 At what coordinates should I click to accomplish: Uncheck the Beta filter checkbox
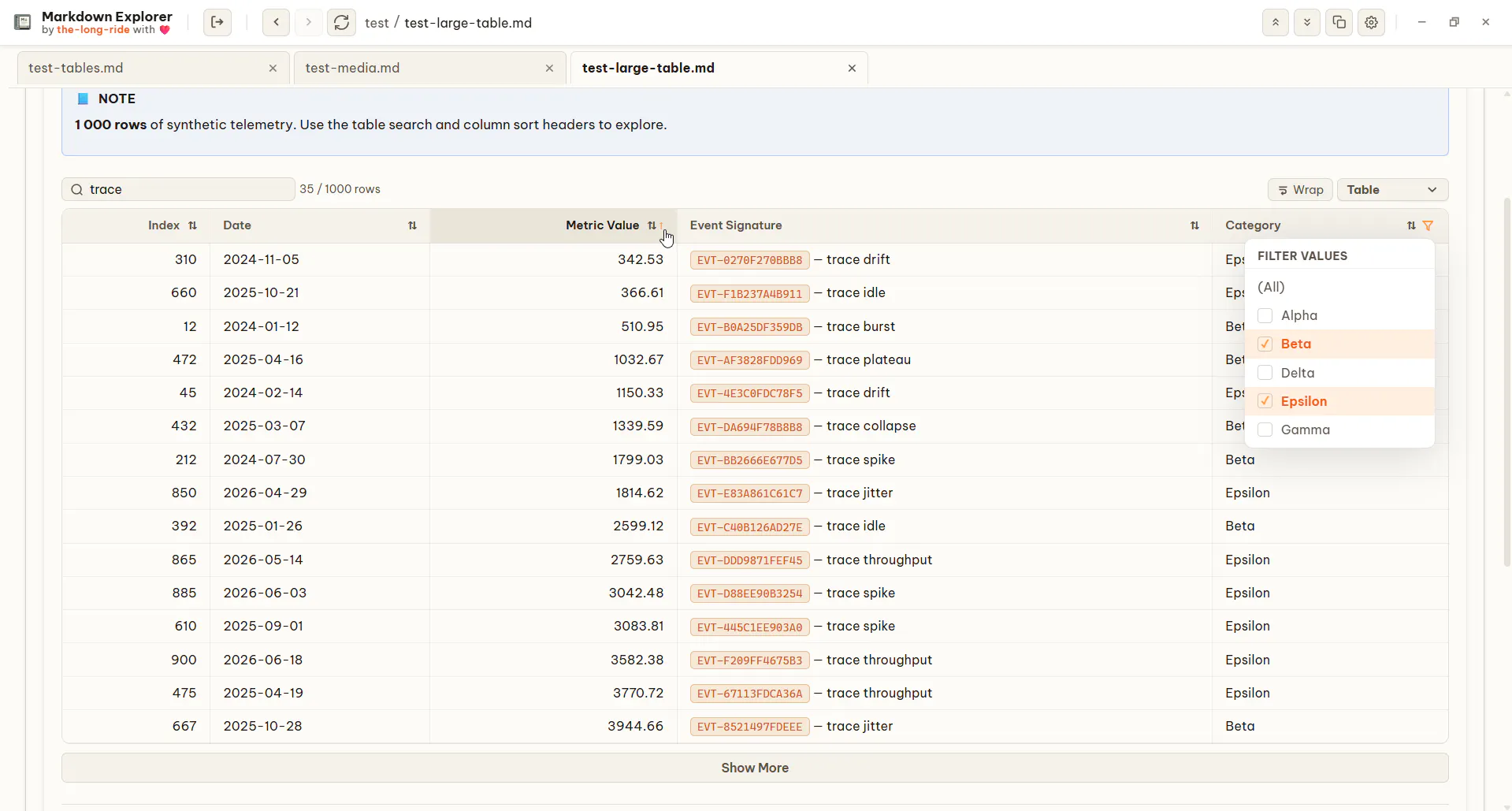coord(1265,344)
